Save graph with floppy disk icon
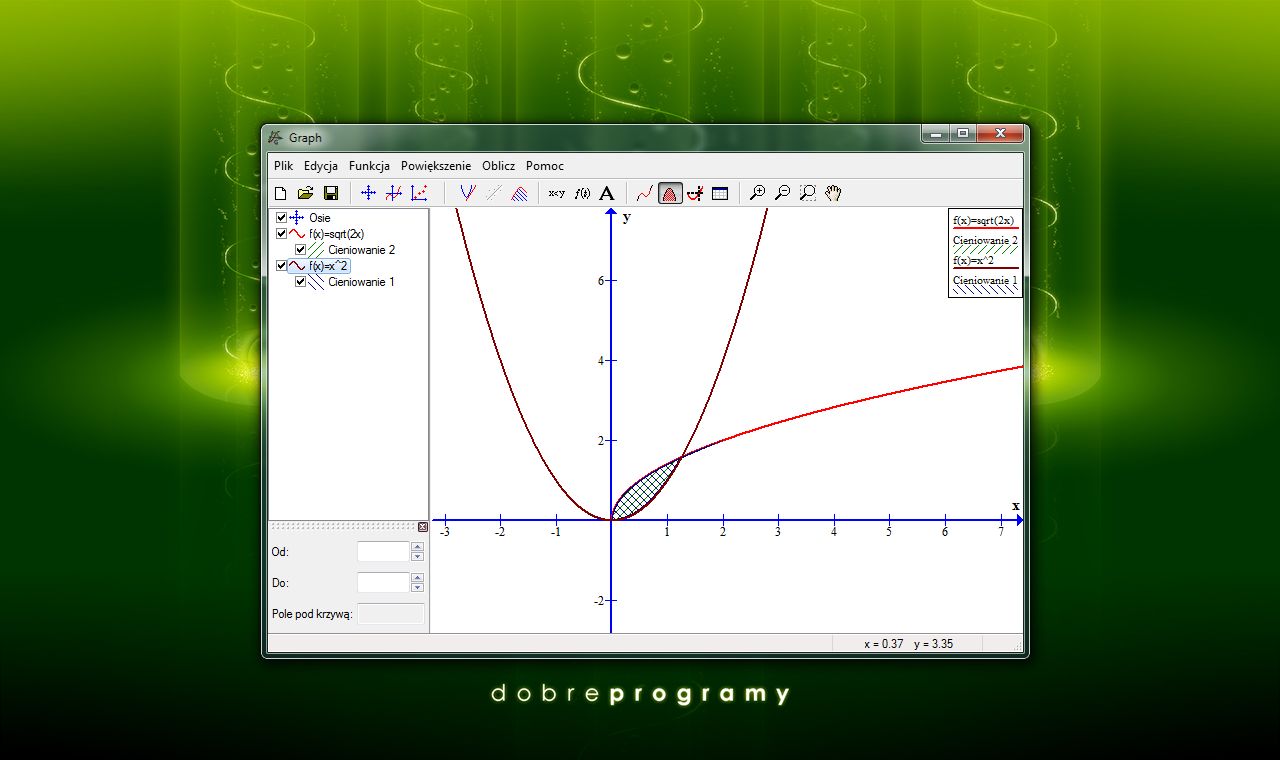 (331, 193)
